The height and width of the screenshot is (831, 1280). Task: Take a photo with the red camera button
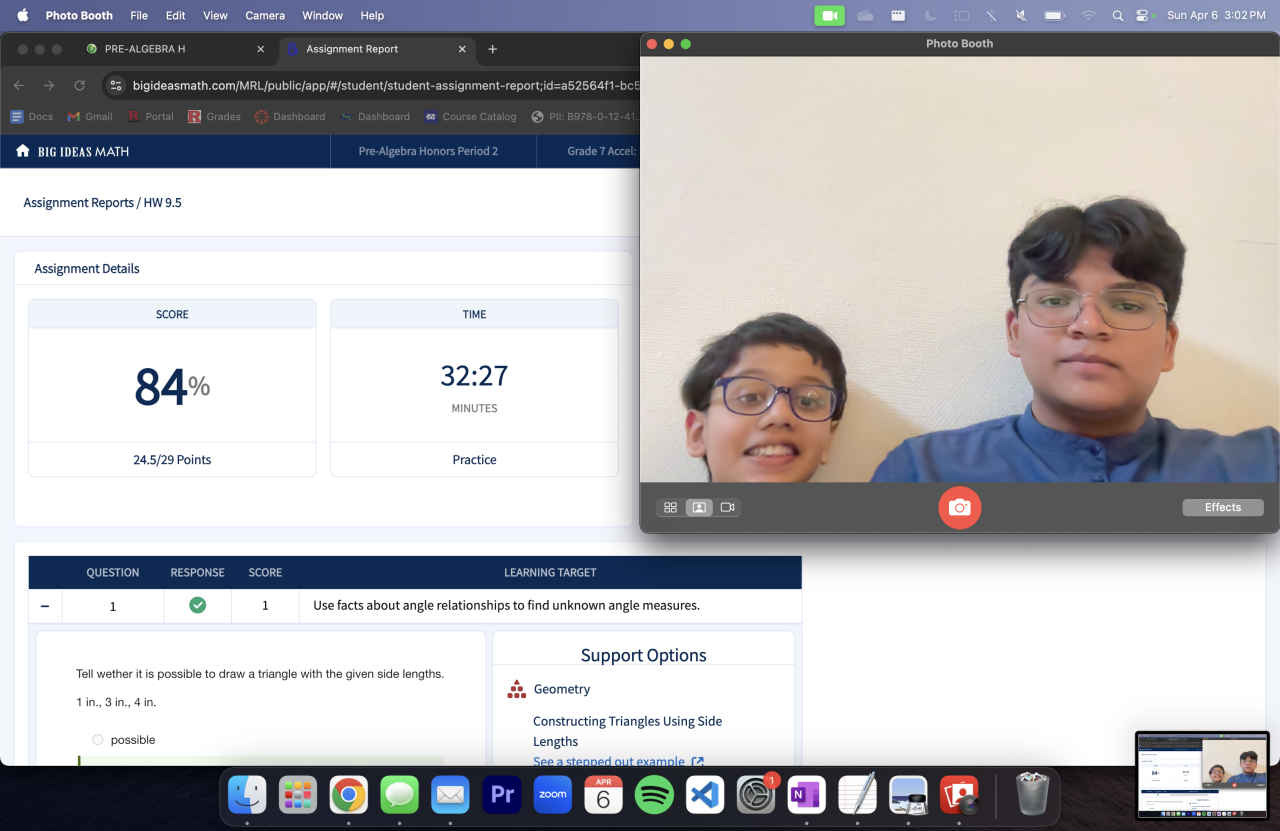pyautogui.click(x=959, y=508)
